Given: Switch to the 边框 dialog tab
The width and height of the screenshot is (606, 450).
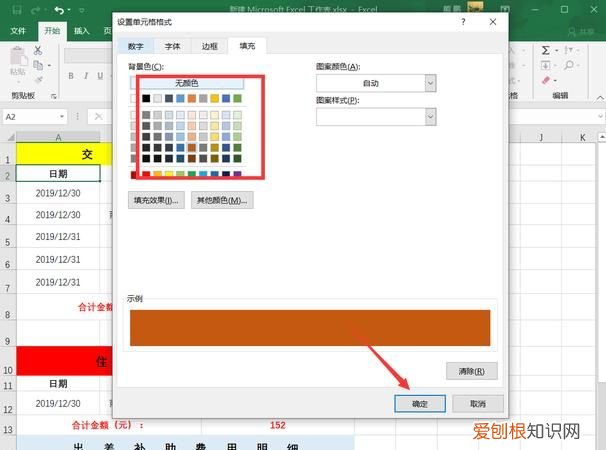Looking at the screenshot, I should (209, 46).
